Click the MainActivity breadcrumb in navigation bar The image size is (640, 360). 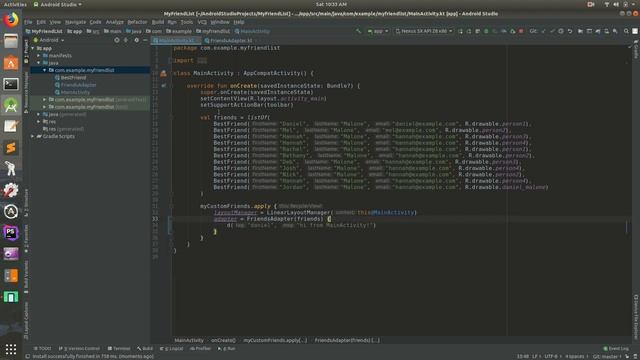pos(252,31)
